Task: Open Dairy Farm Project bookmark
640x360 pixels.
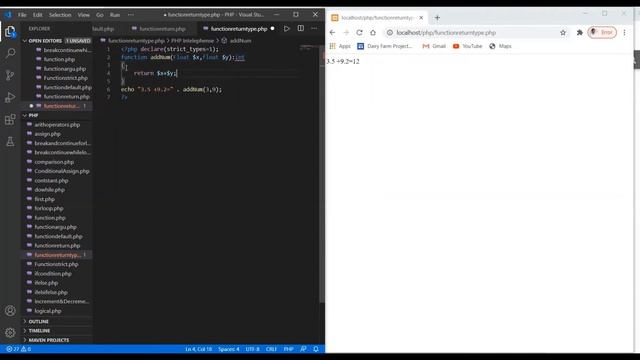Action: 385,46
